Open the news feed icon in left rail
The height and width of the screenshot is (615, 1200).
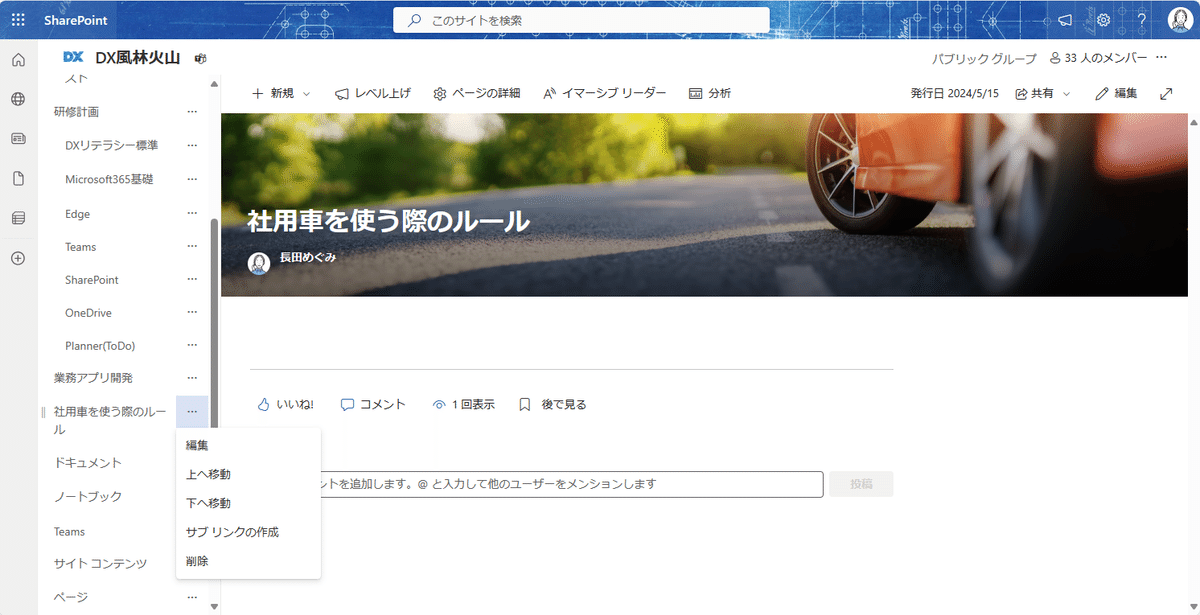click(x=17, y=139)
